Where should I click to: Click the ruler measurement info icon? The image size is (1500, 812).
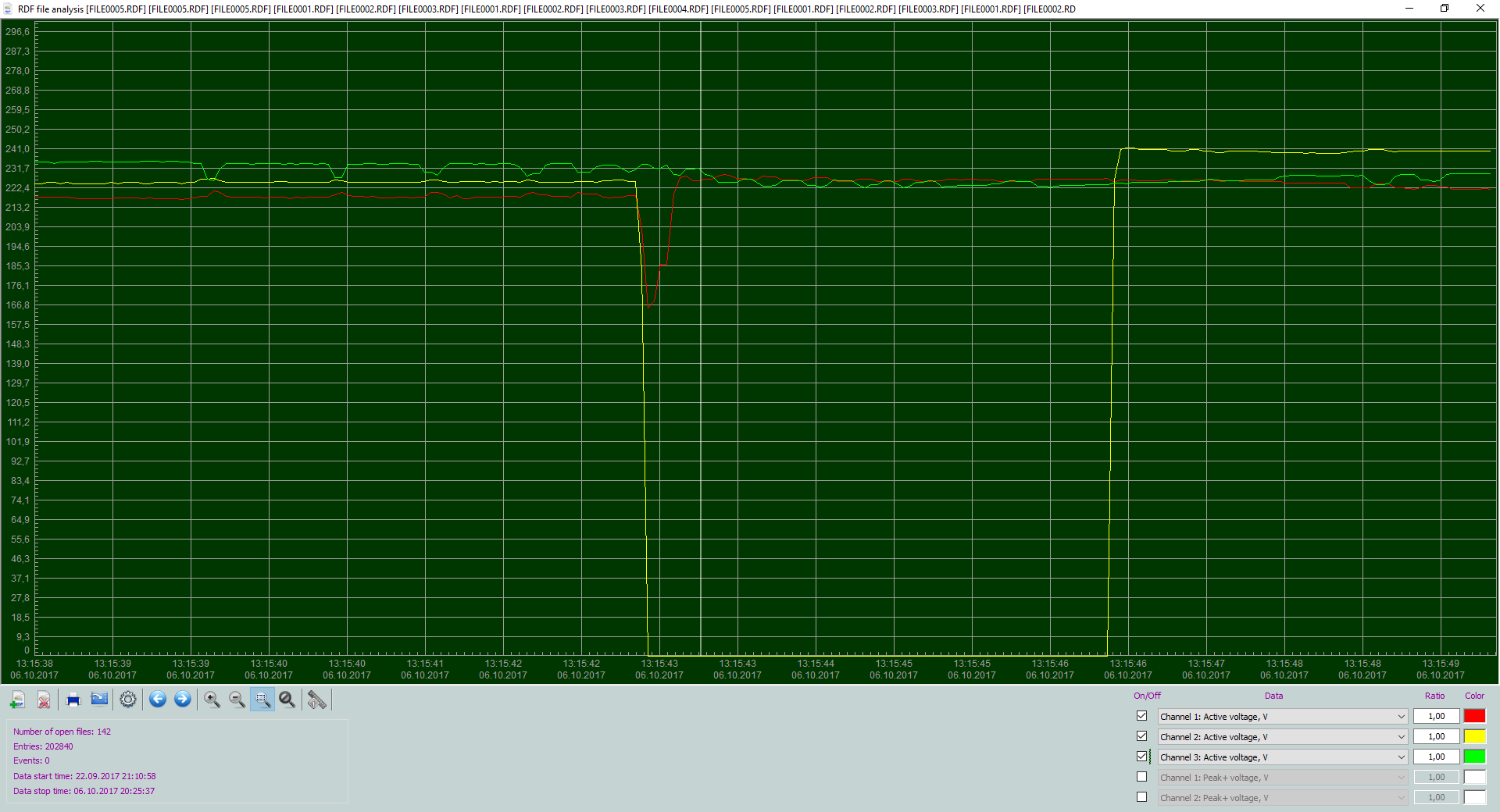[x=316, y=700]
